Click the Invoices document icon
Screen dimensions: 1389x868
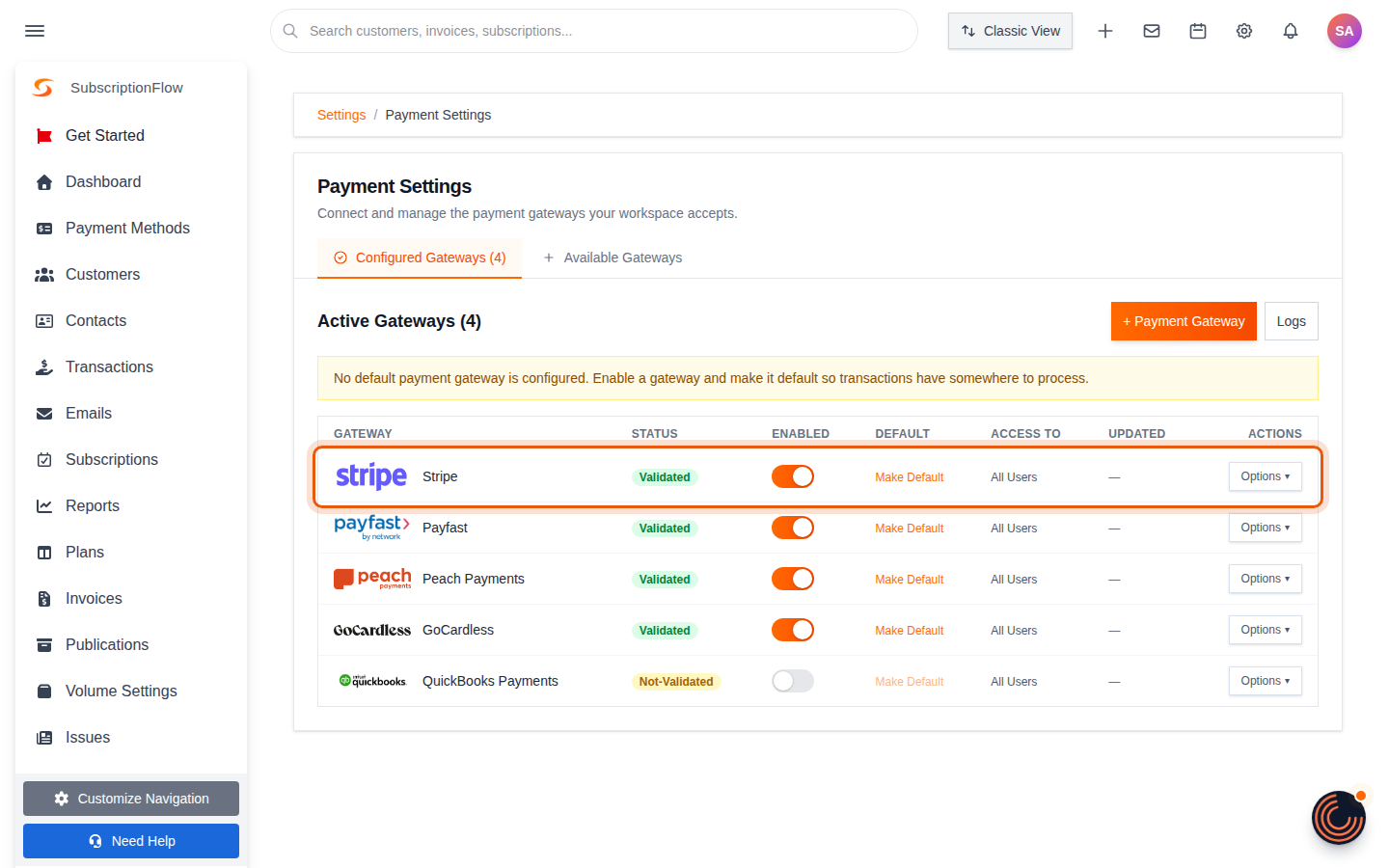(x=44, y=599)
